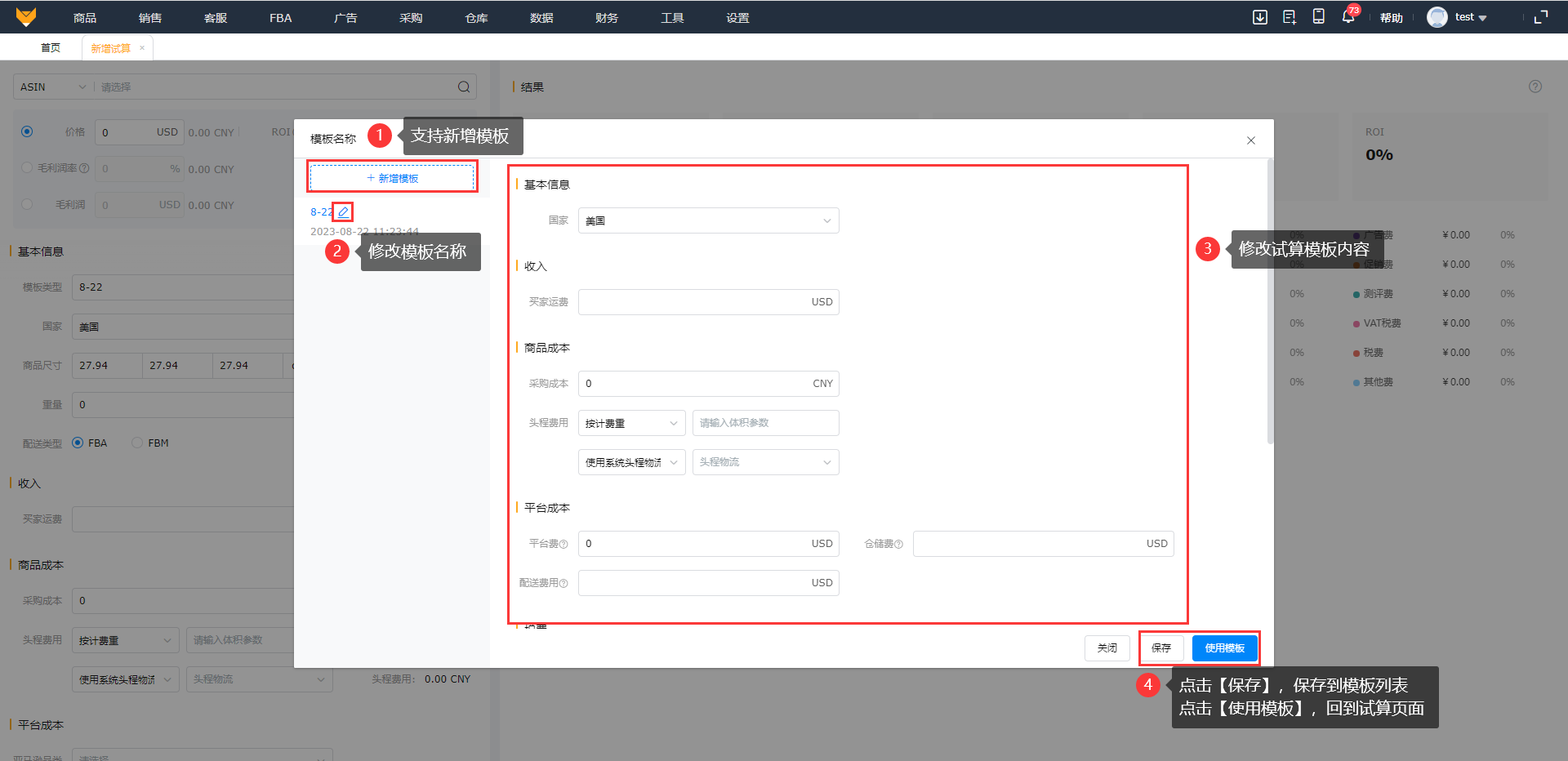
Task: Click the 关闭 button
Action: (1107, 648)
